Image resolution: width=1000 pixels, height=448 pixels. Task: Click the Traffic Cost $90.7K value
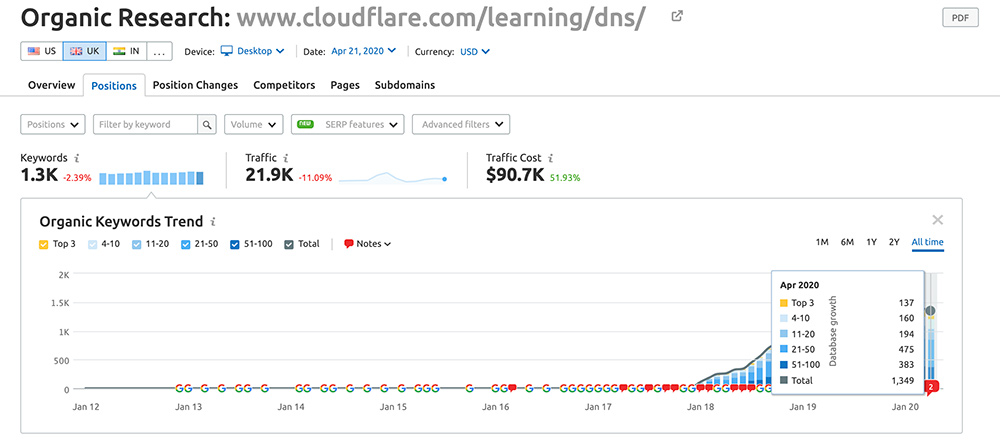pyautogui.click(x=515, y=175)
